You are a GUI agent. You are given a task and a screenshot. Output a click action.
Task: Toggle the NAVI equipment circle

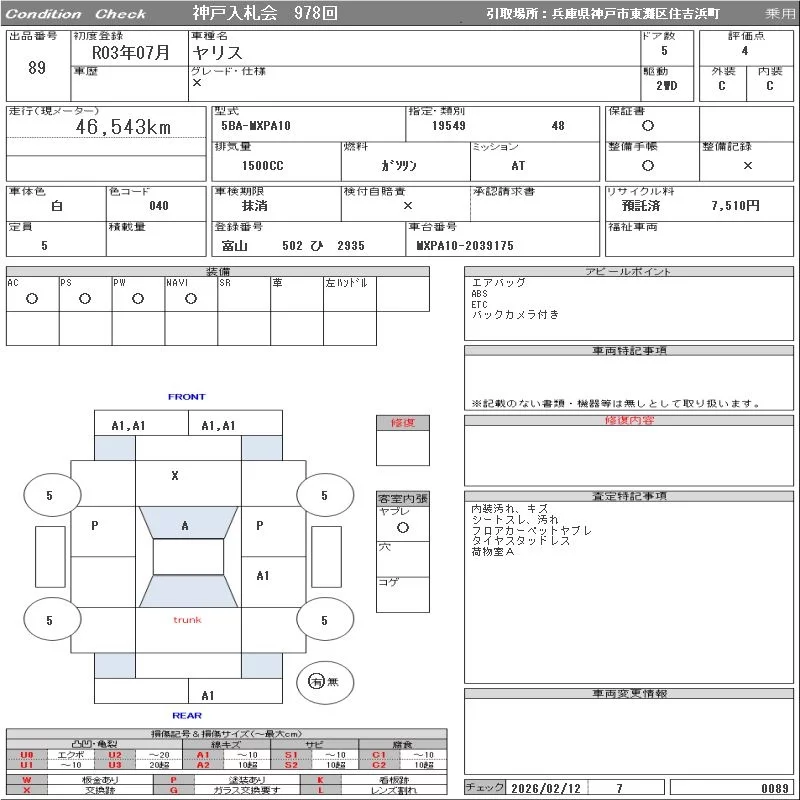click(192, 299)
